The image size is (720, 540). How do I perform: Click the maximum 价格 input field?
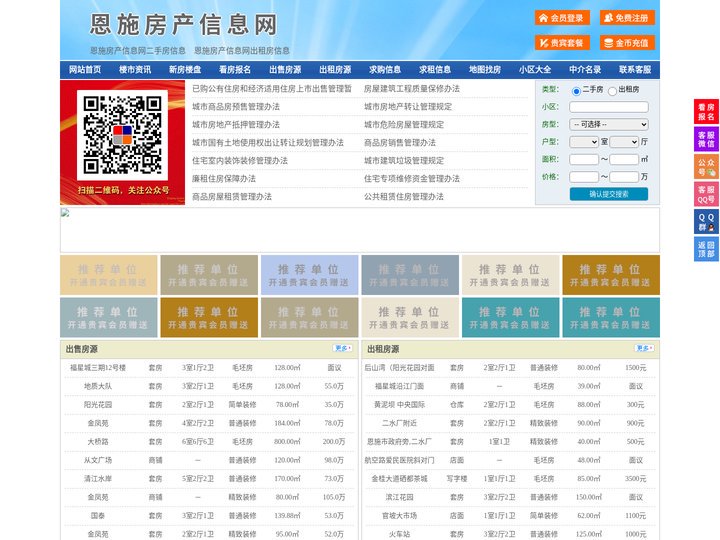pos(624,177)
